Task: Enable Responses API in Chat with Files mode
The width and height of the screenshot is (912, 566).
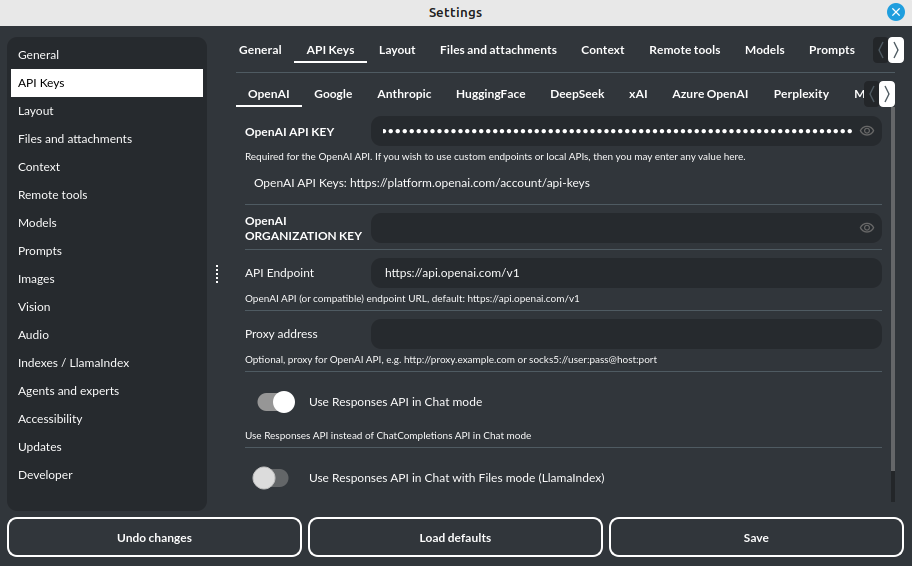Action: coord(271,478)
